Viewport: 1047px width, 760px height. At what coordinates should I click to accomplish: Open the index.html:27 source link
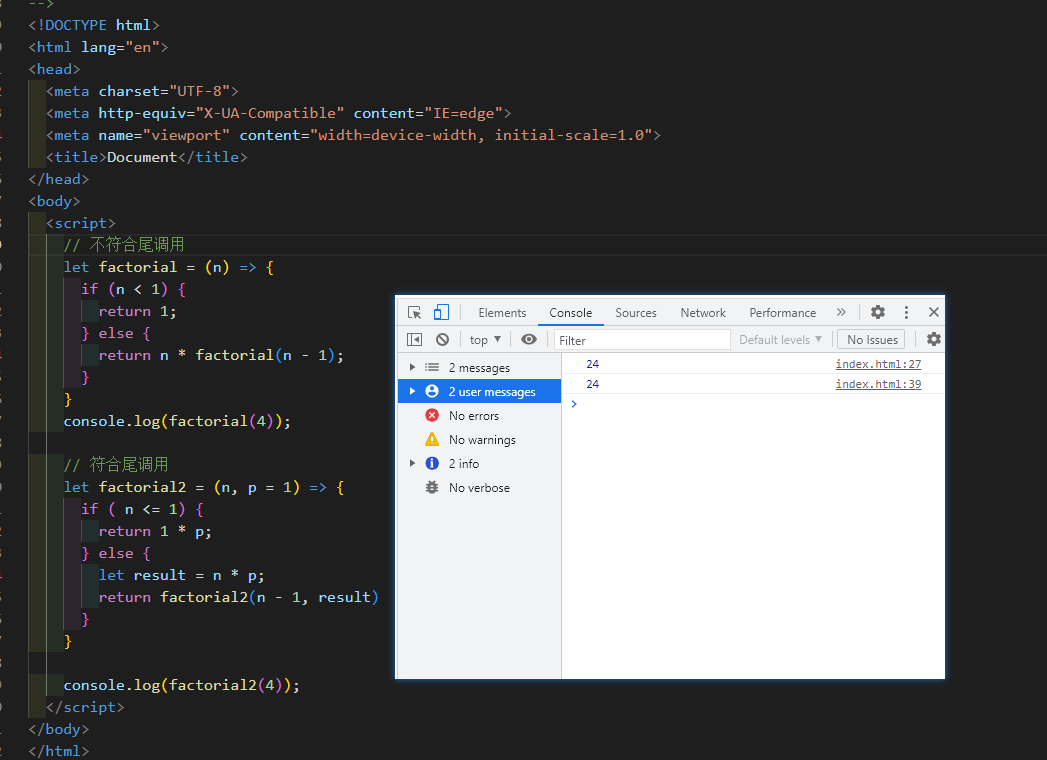(x=878, y=364)
